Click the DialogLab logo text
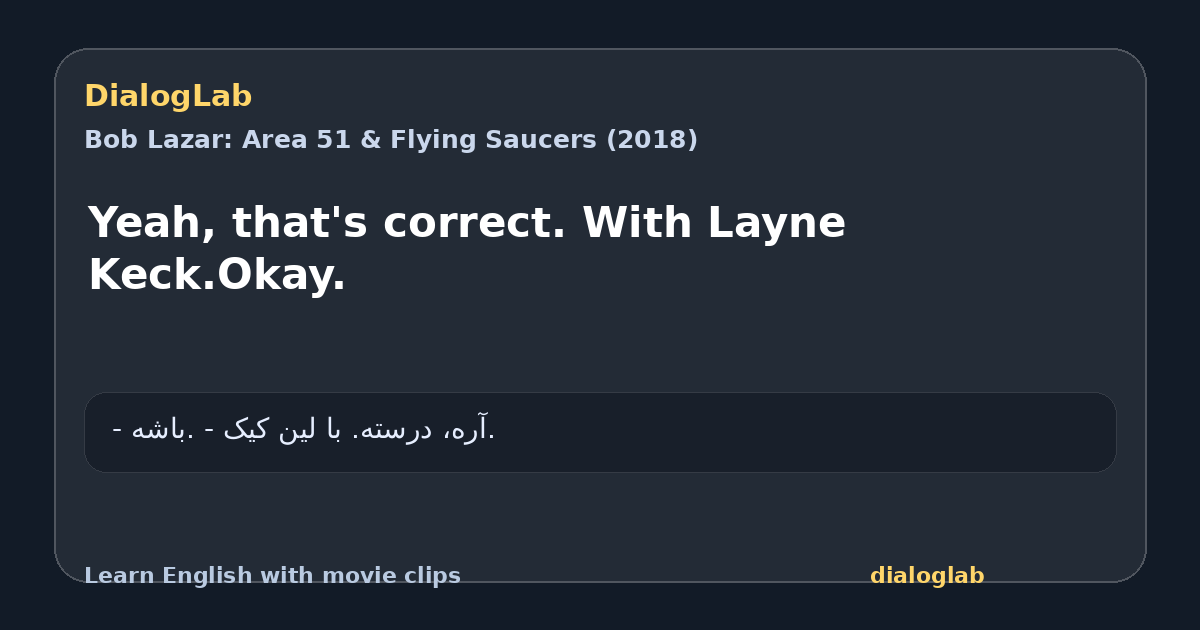The image size is (1200, 630). tap(168, 97)
